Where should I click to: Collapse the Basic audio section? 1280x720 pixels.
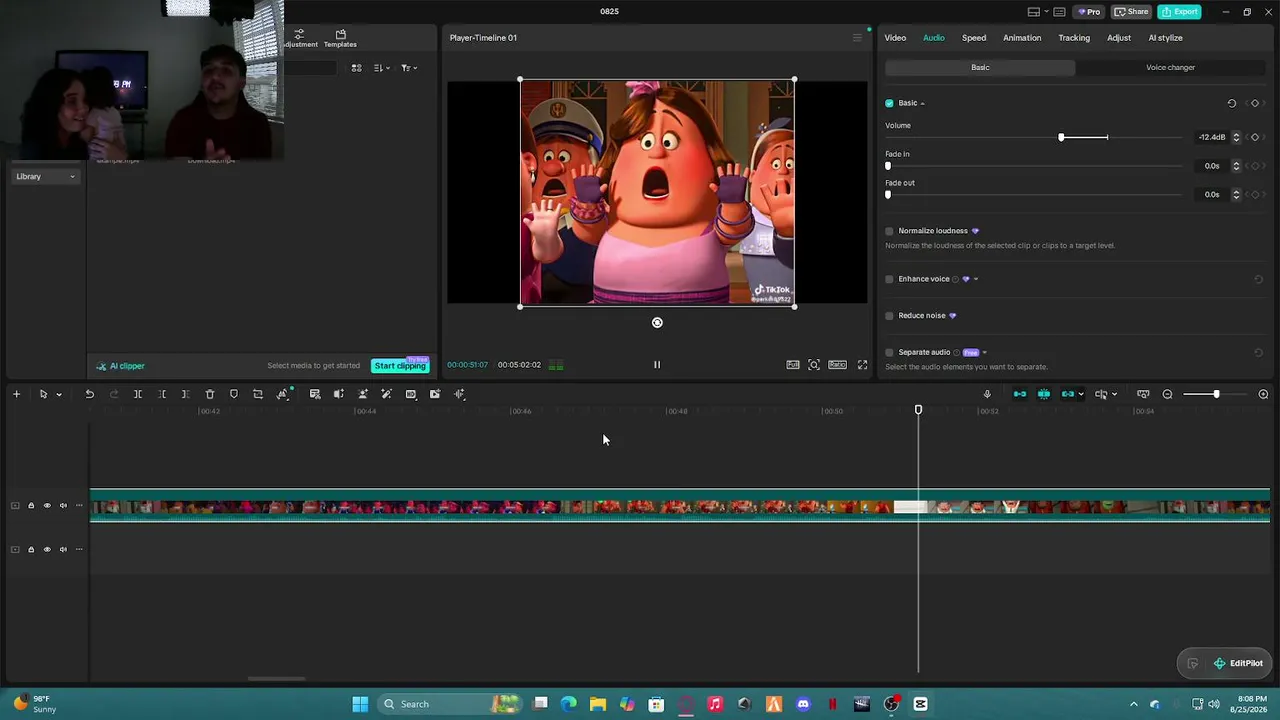point(922,103)
